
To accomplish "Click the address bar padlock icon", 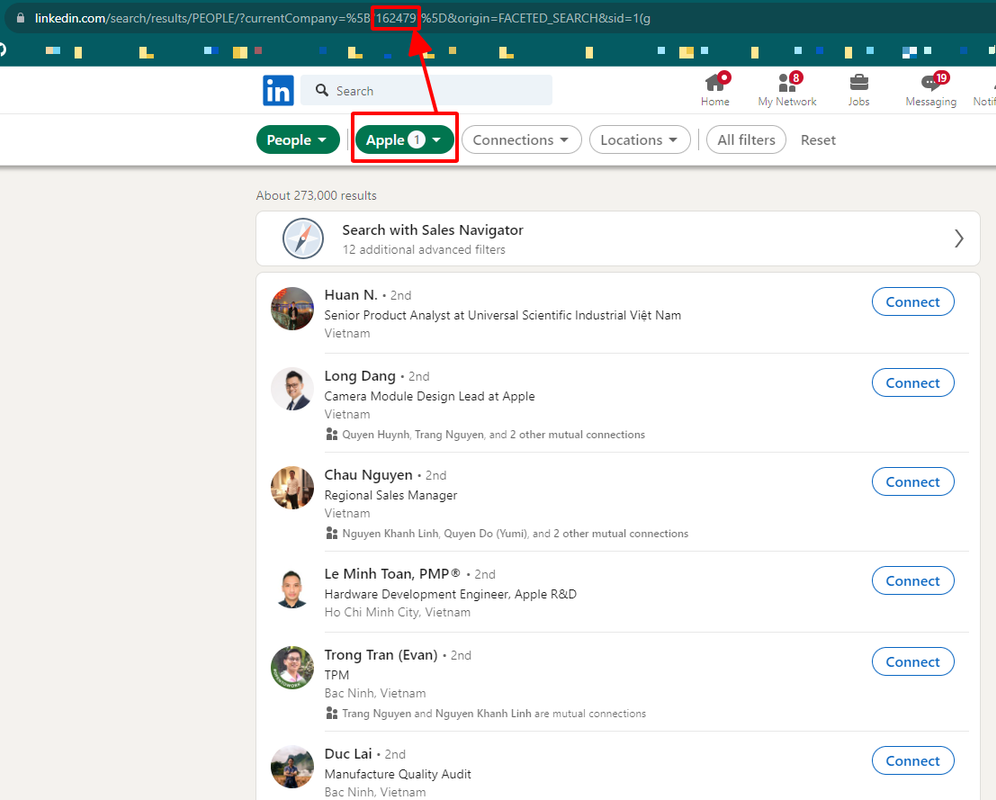I will pyautogui.click(x=20, y=18).
